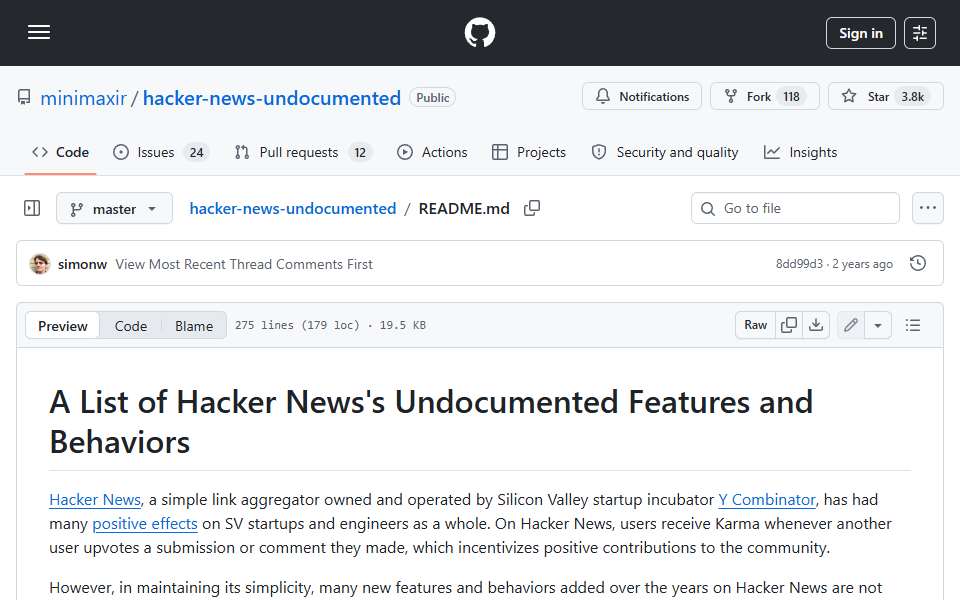Open commit 'View Most Recent Thread Comments First'
The image size is (960, 600).
coord(244,264)
